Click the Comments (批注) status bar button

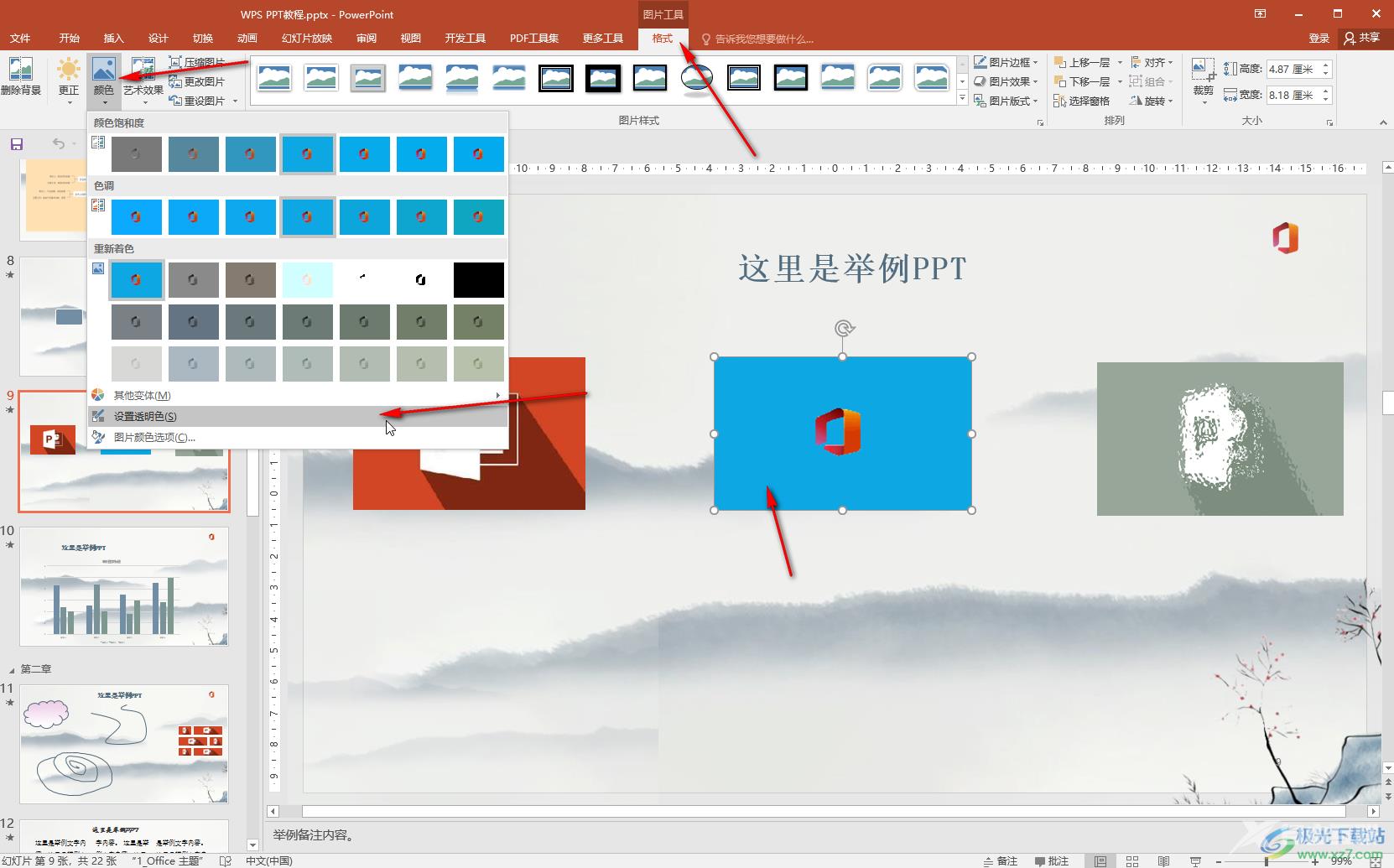pyautogui.click(x=1052, y=861)
